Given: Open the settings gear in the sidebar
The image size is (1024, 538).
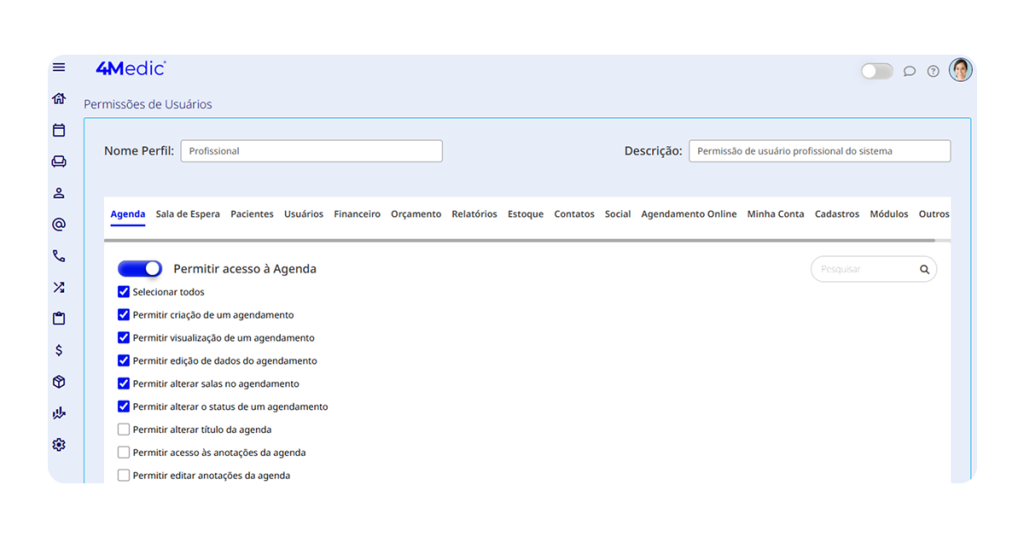Looking at the screenshot, I should [59, 445].
